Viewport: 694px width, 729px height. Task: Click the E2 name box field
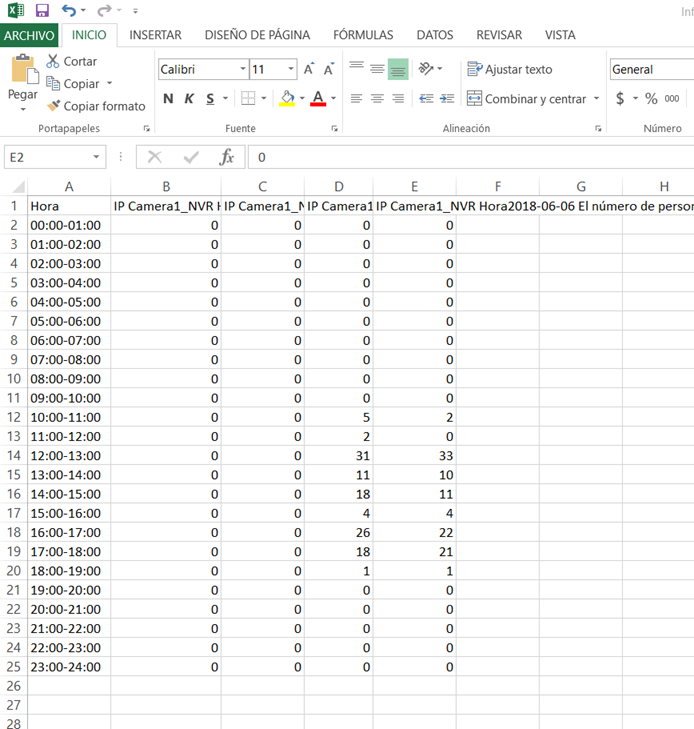pos(49,157)
